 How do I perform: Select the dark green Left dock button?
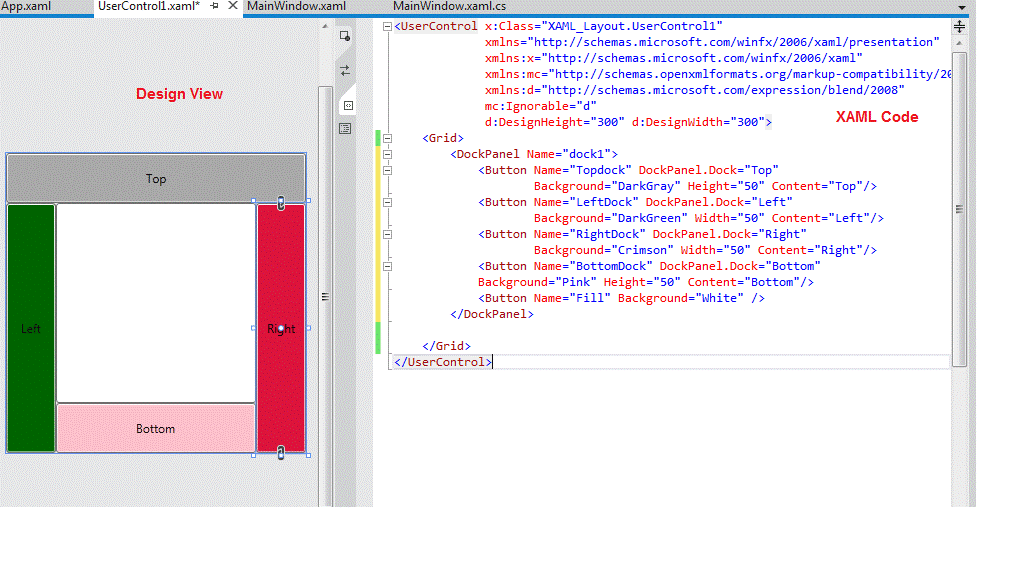tap(30, 328)
